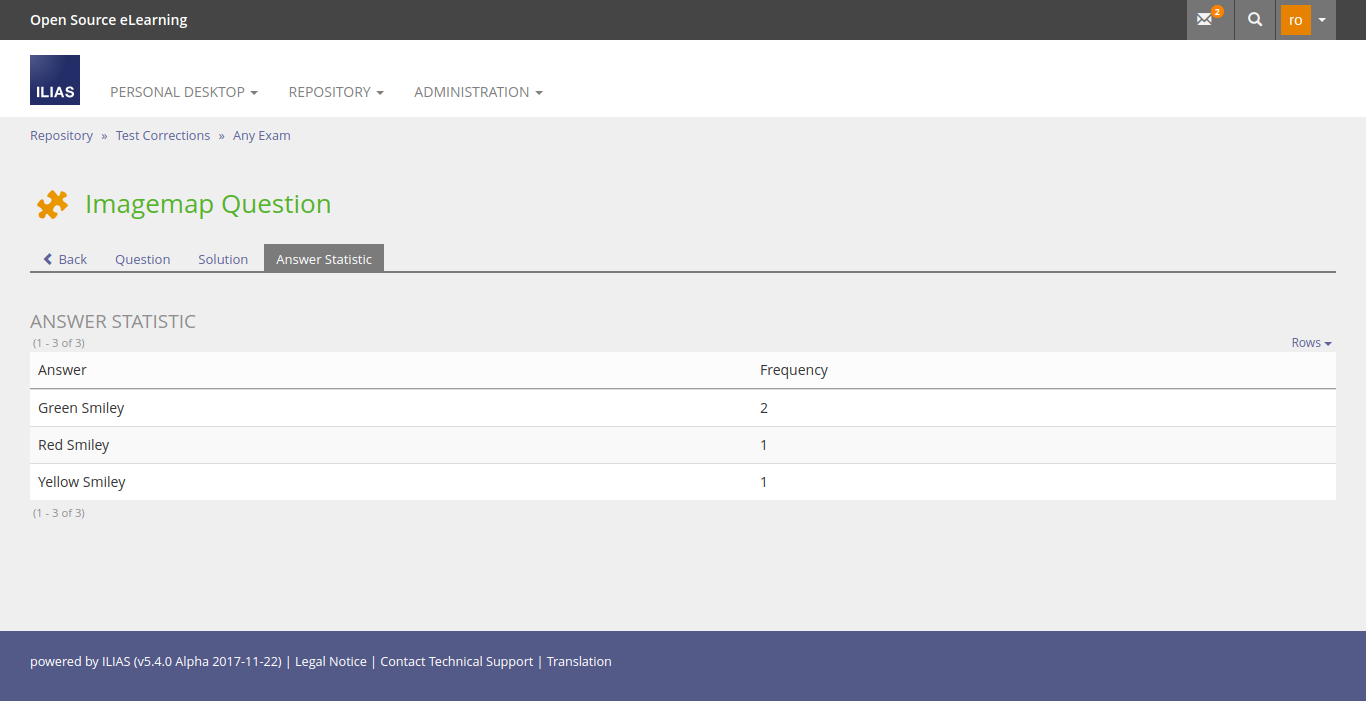The image size is (1366, 701).
Task: Click Contact Technical Support link
Action: click(457, 662)
